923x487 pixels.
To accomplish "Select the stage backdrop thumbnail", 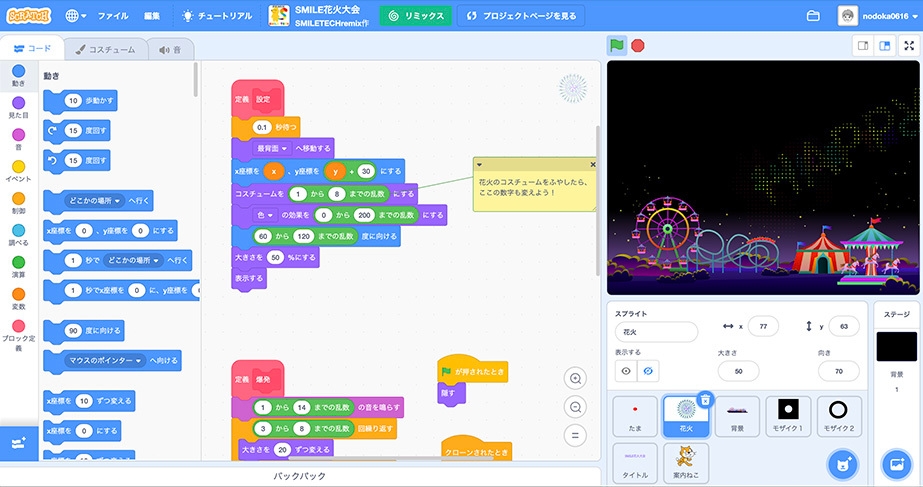I will [897, 346].
